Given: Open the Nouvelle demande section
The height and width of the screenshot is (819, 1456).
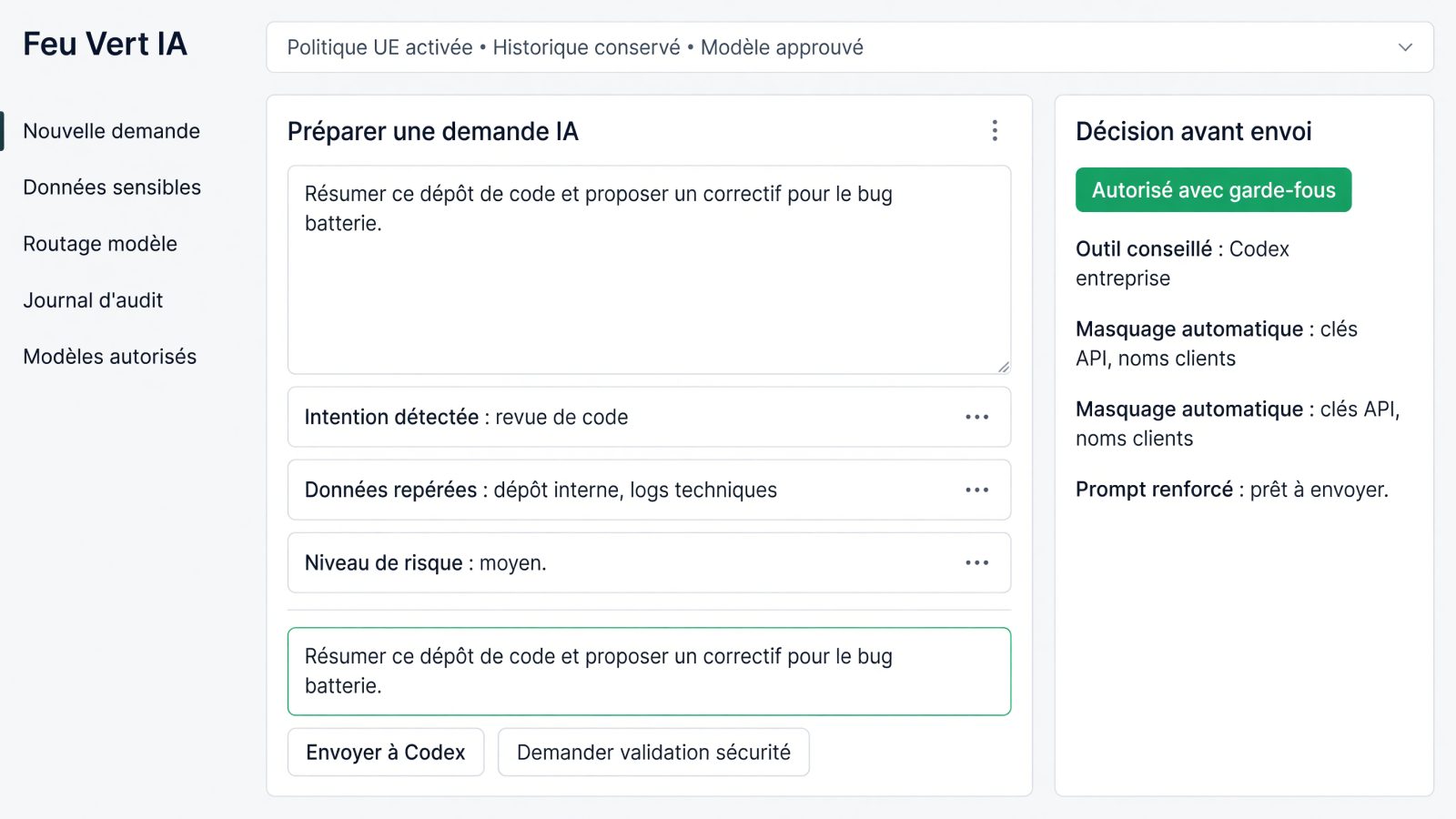Looking at the screenshot, I should click(111, 131).
